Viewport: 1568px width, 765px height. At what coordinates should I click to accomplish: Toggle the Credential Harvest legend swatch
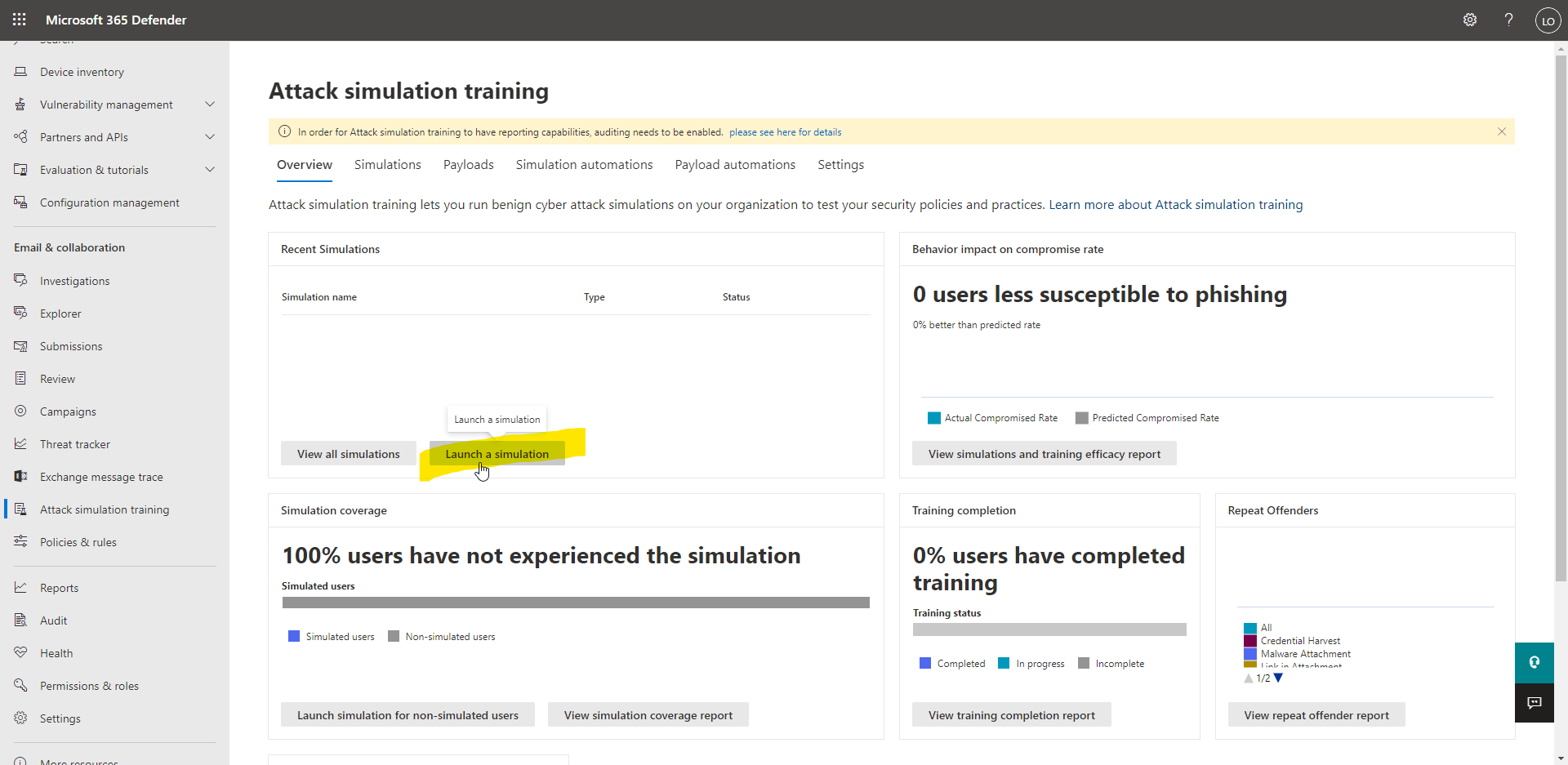(x=1249, y=641)
